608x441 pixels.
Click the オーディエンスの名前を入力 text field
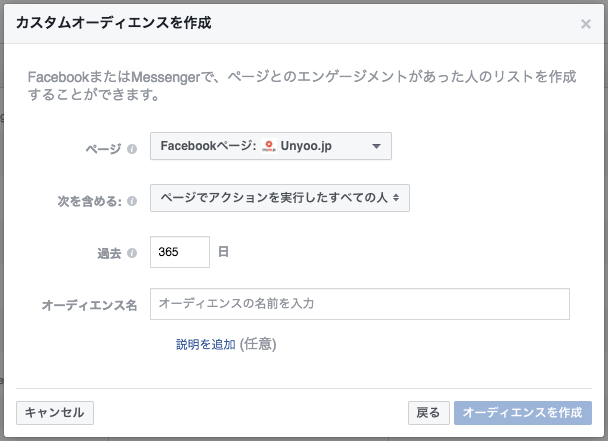point(360,304)
